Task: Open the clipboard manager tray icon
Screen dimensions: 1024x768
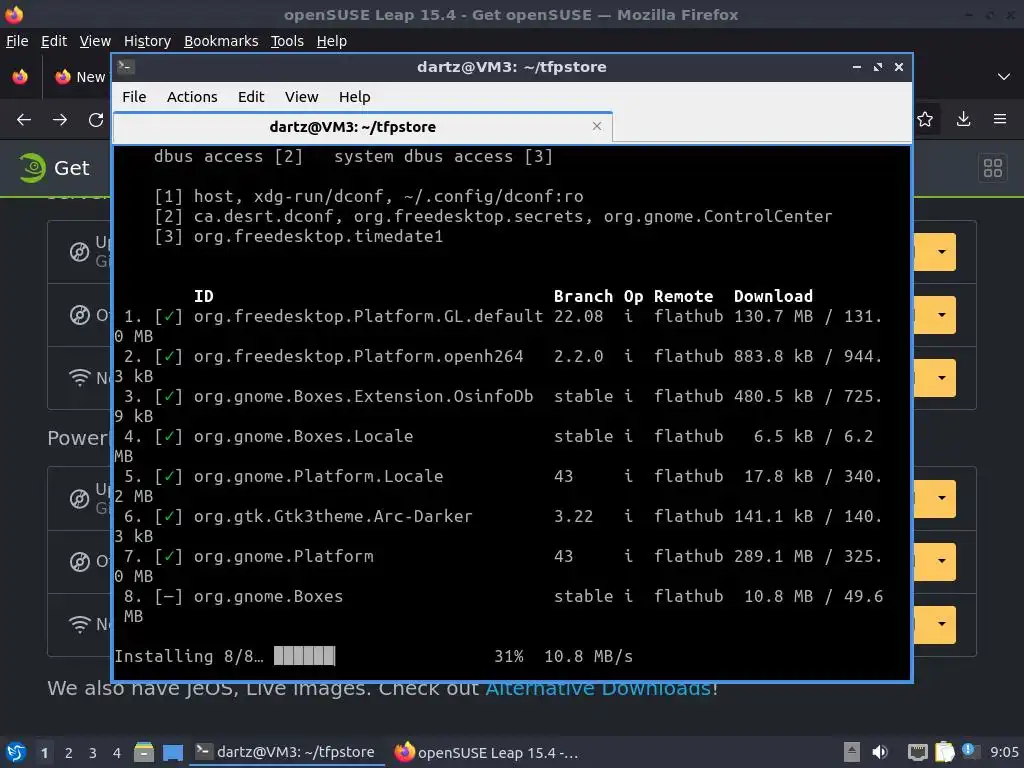Action: 945,752
